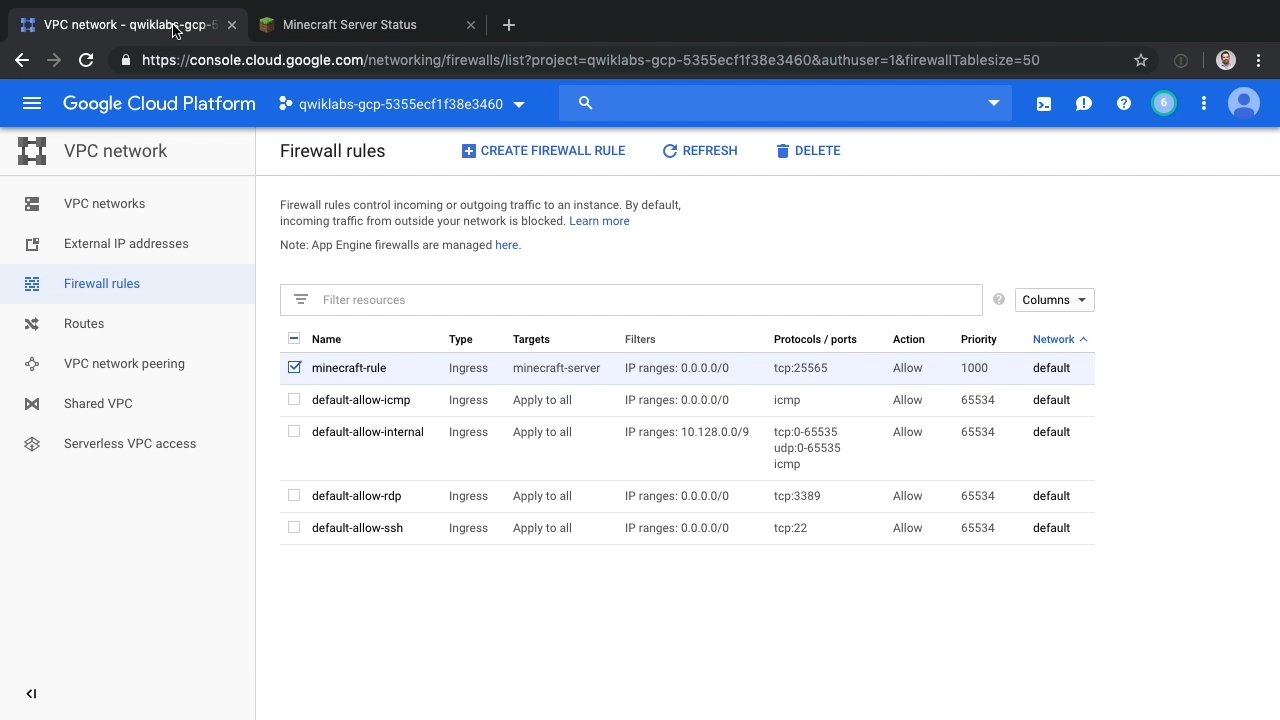Open Routes in the sidebar

[x=84, y=324]
